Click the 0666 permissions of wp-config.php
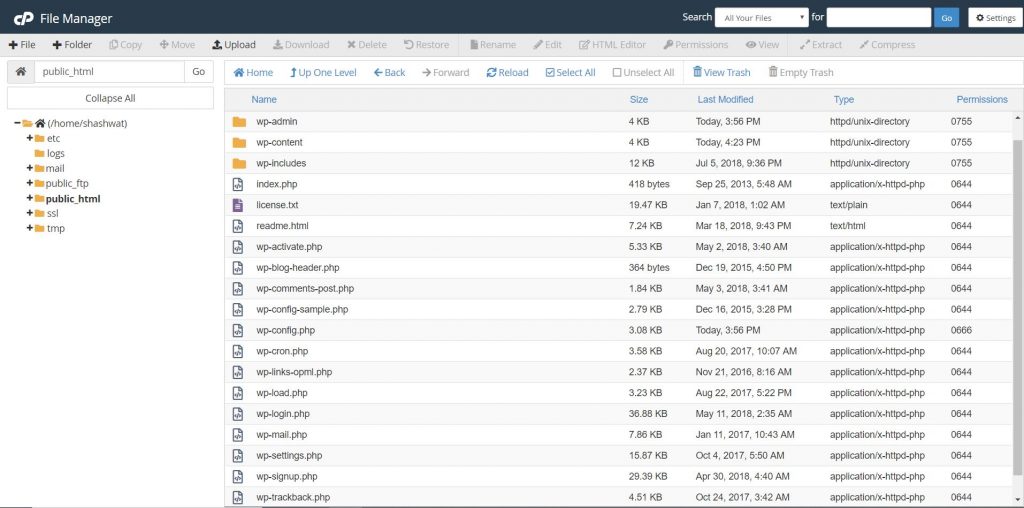The image size is (1024, 508). 961,330
